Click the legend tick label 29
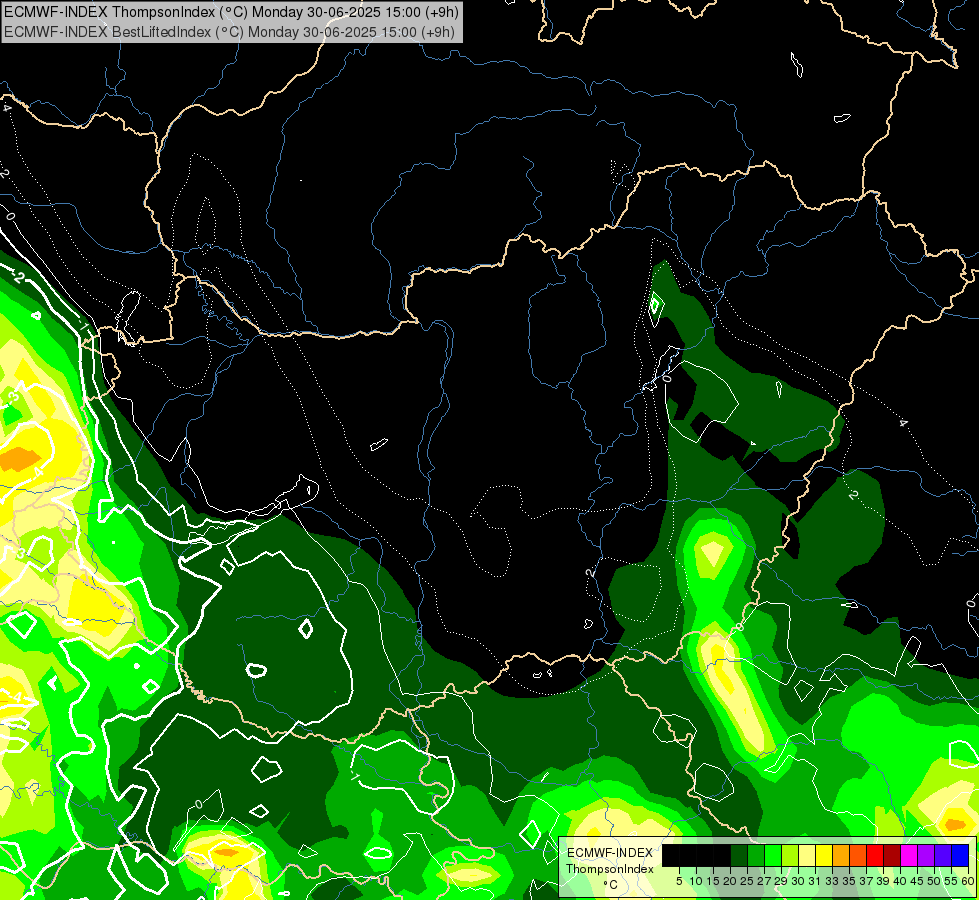Image resolution: width=979 pixels, height=900 pixels. click(x=782, y=881)
